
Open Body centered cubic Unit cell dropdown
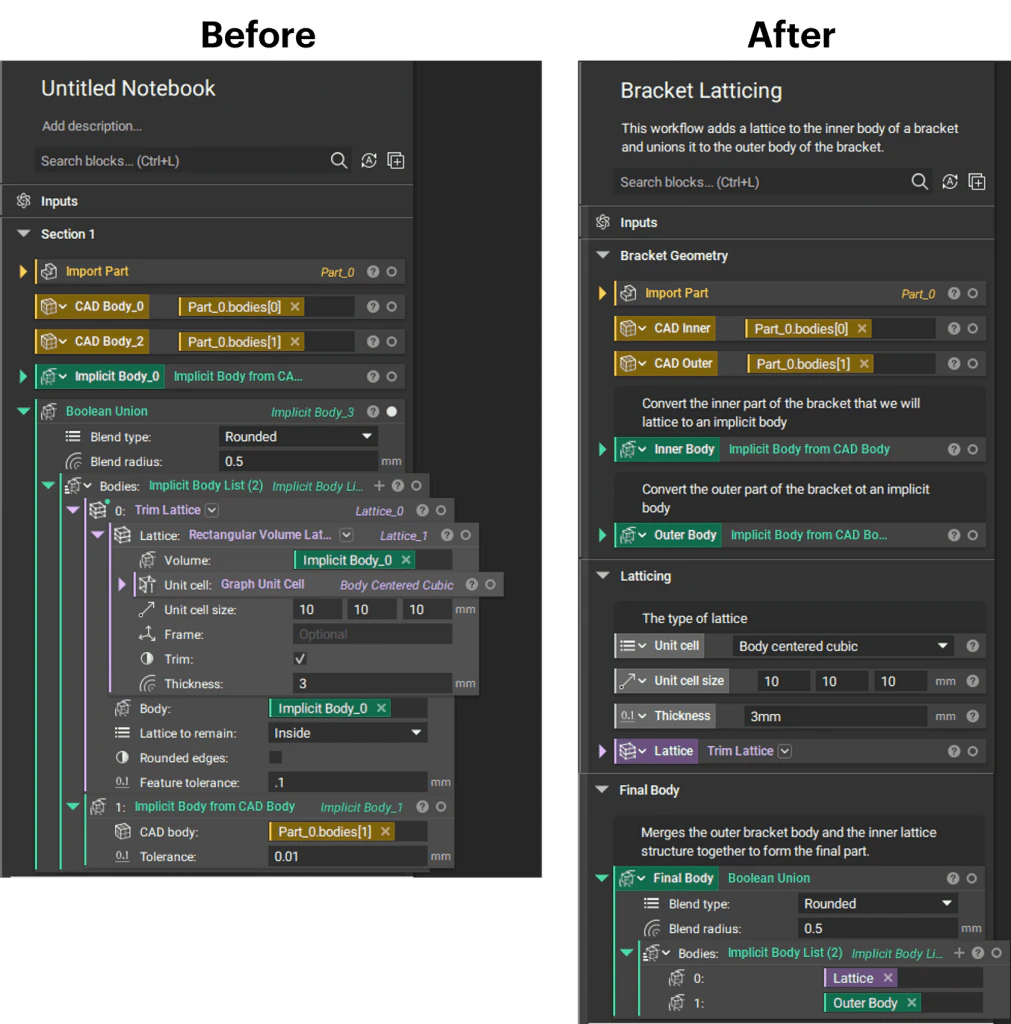pyautogui.click(x=842, y=646)
